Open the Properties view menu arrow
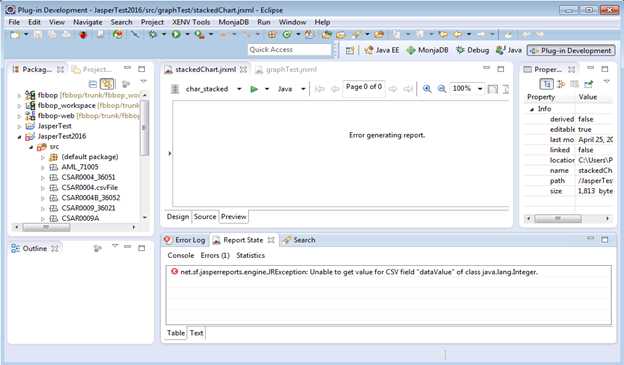The height and width of the screenshot is (365, 624). click(606, 82)
